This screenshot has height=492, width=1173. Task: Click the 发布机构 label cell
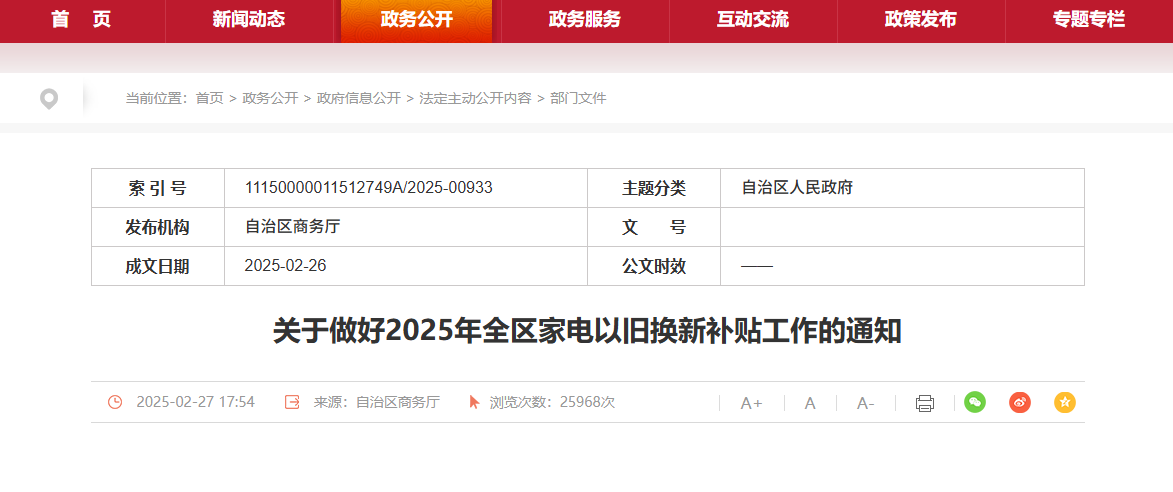pos(158,227)
